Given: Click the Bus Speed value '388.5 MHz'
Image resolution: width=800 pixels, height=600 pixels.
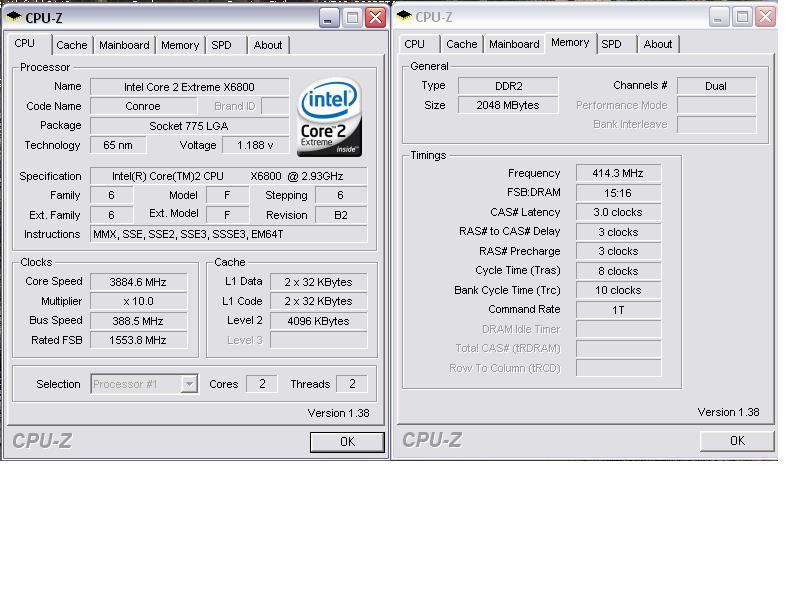Looking at the screenshot, I should point(138,321).
